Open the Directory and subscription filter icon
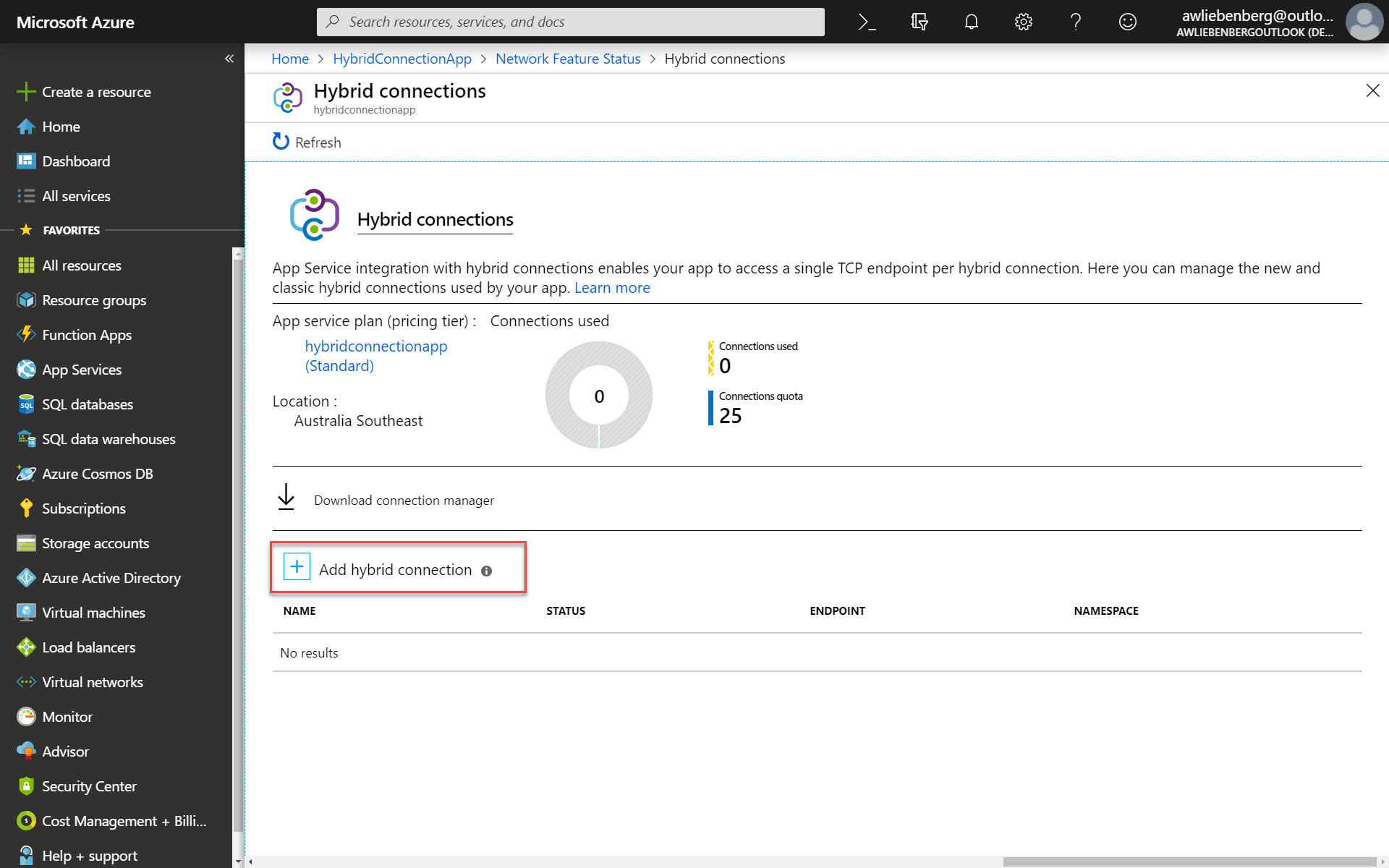 (919, 22)
